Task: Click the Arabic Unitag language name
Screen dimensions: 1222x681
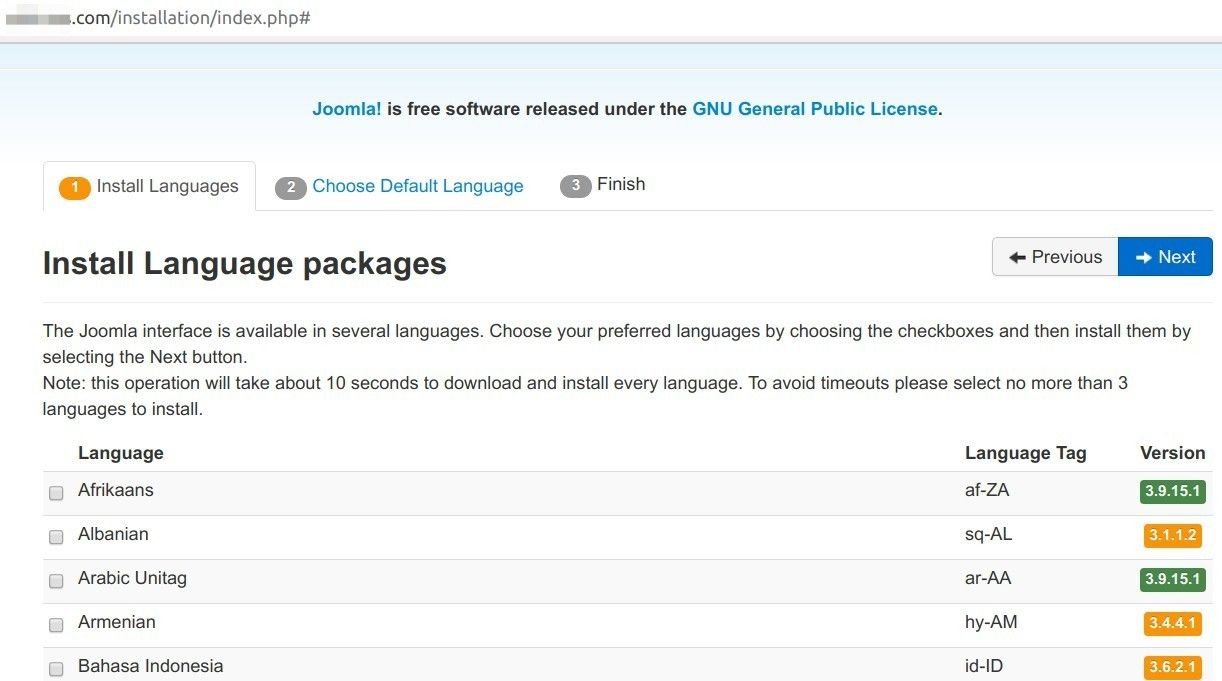Action: click(132, 578)
